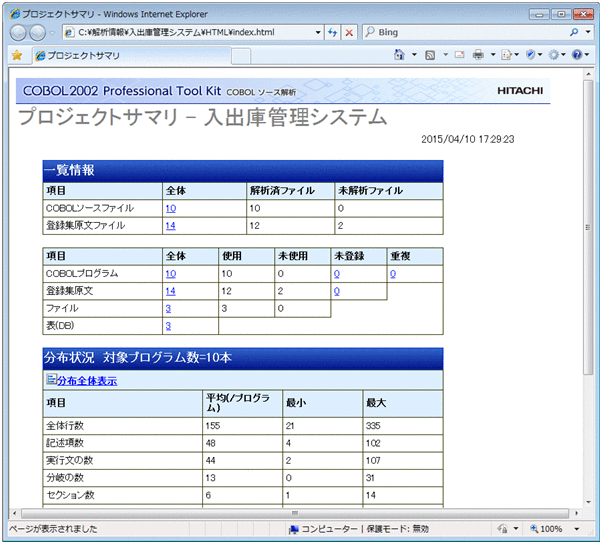Image resolution: width=603 pixels, height=545 pixels.
Task: Click the 2015/04/10 timestamp text
Action: tap(467, 139)
